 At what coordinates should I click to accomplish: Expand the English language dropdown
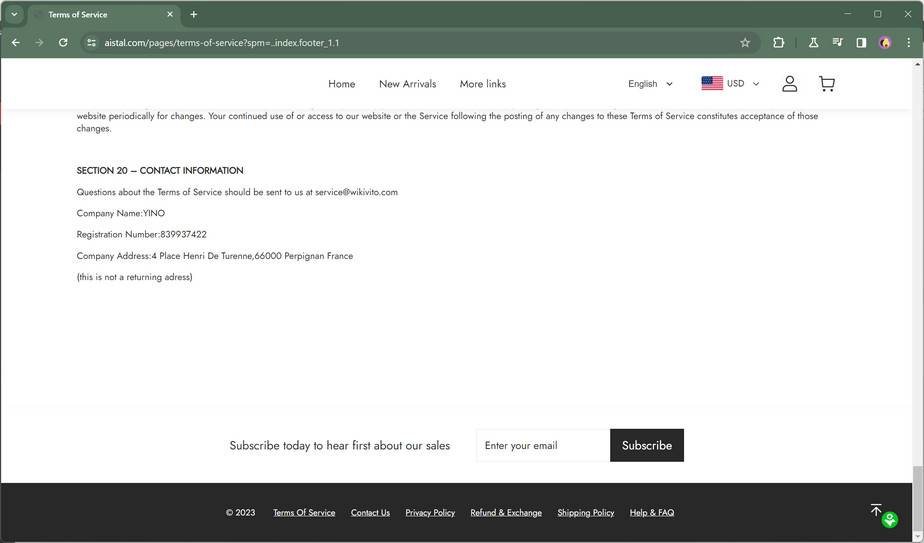coord(650,84)
